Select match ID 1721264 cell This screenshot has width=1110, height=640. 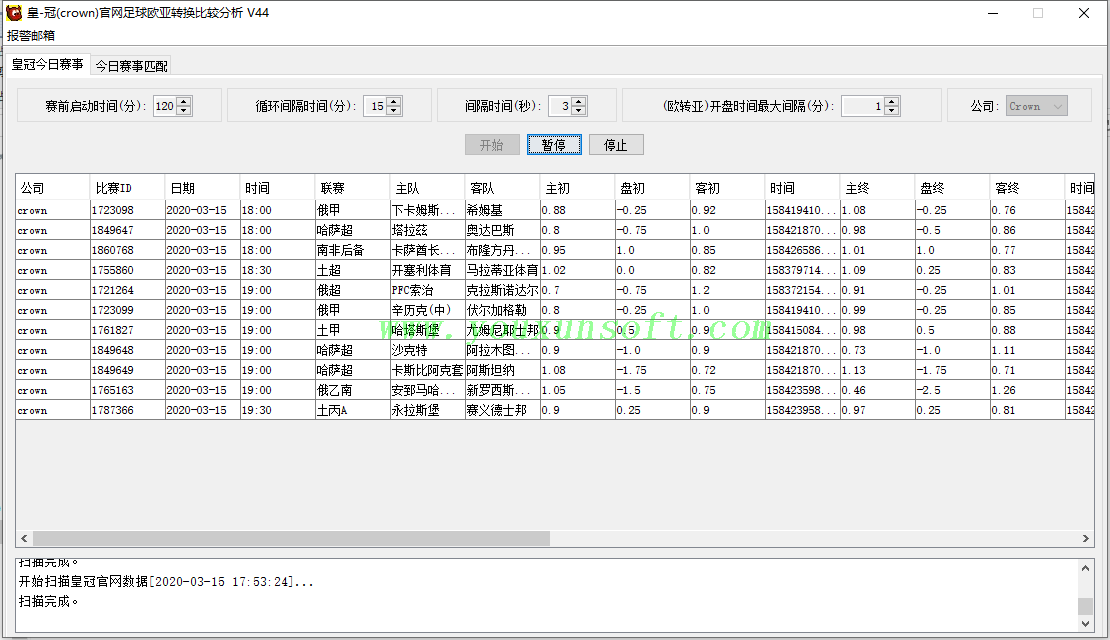pyautogui.click(x=127, y=290)
